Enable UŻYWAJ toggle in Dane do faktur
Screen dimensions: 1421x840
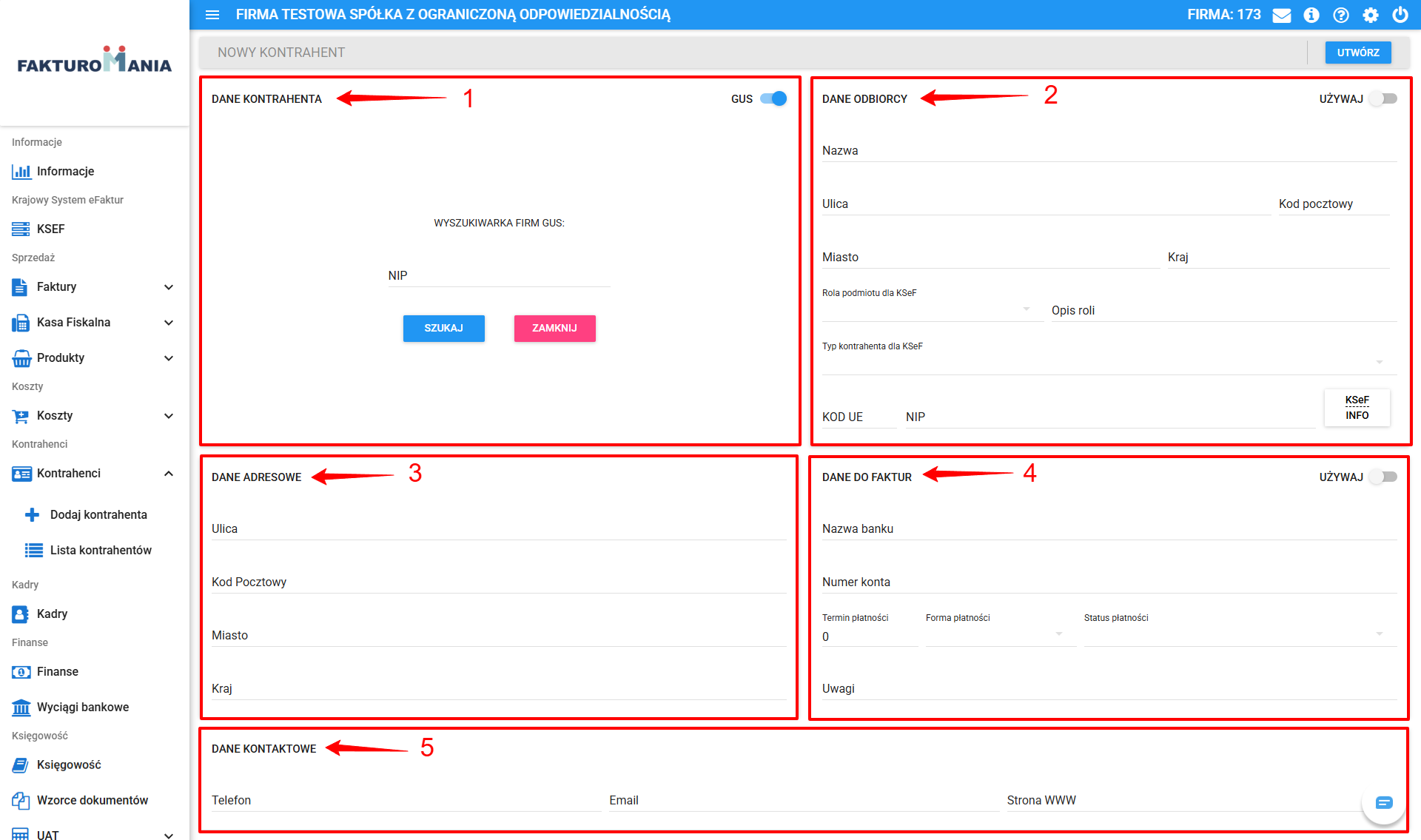1383,477
